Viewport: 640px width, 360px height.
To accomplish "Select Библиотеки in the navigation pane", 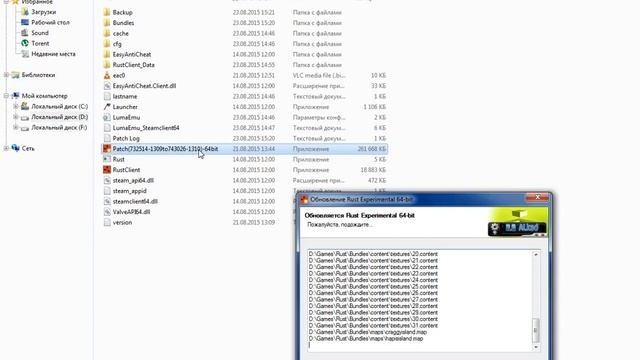I will (38, 75).
